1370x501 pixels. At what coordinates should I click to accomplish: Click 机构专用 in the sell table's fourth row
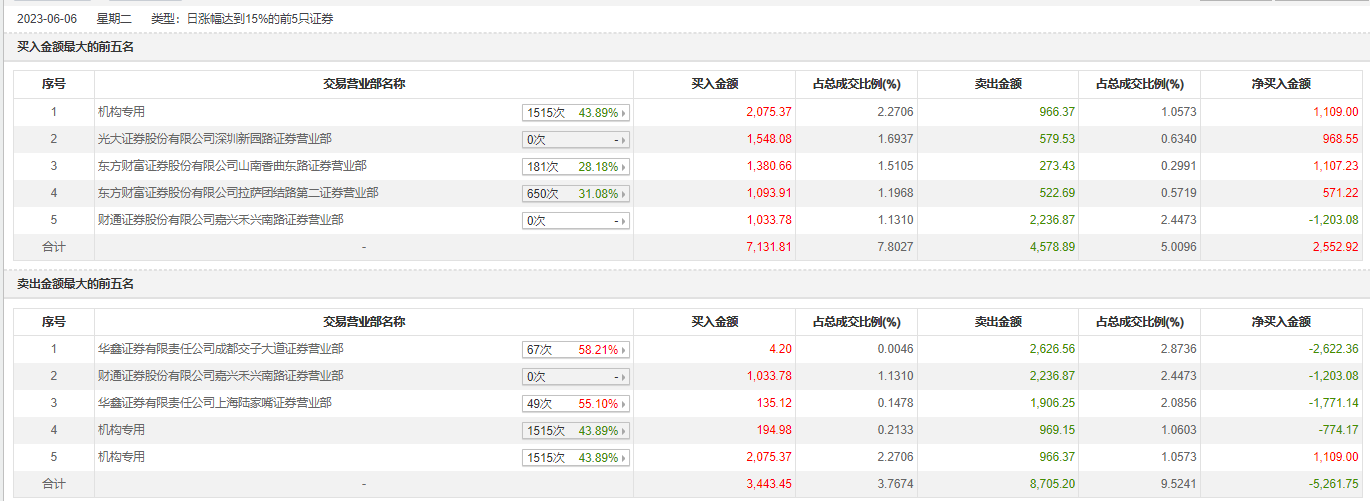pyautogui.click(x=121, y=430)
